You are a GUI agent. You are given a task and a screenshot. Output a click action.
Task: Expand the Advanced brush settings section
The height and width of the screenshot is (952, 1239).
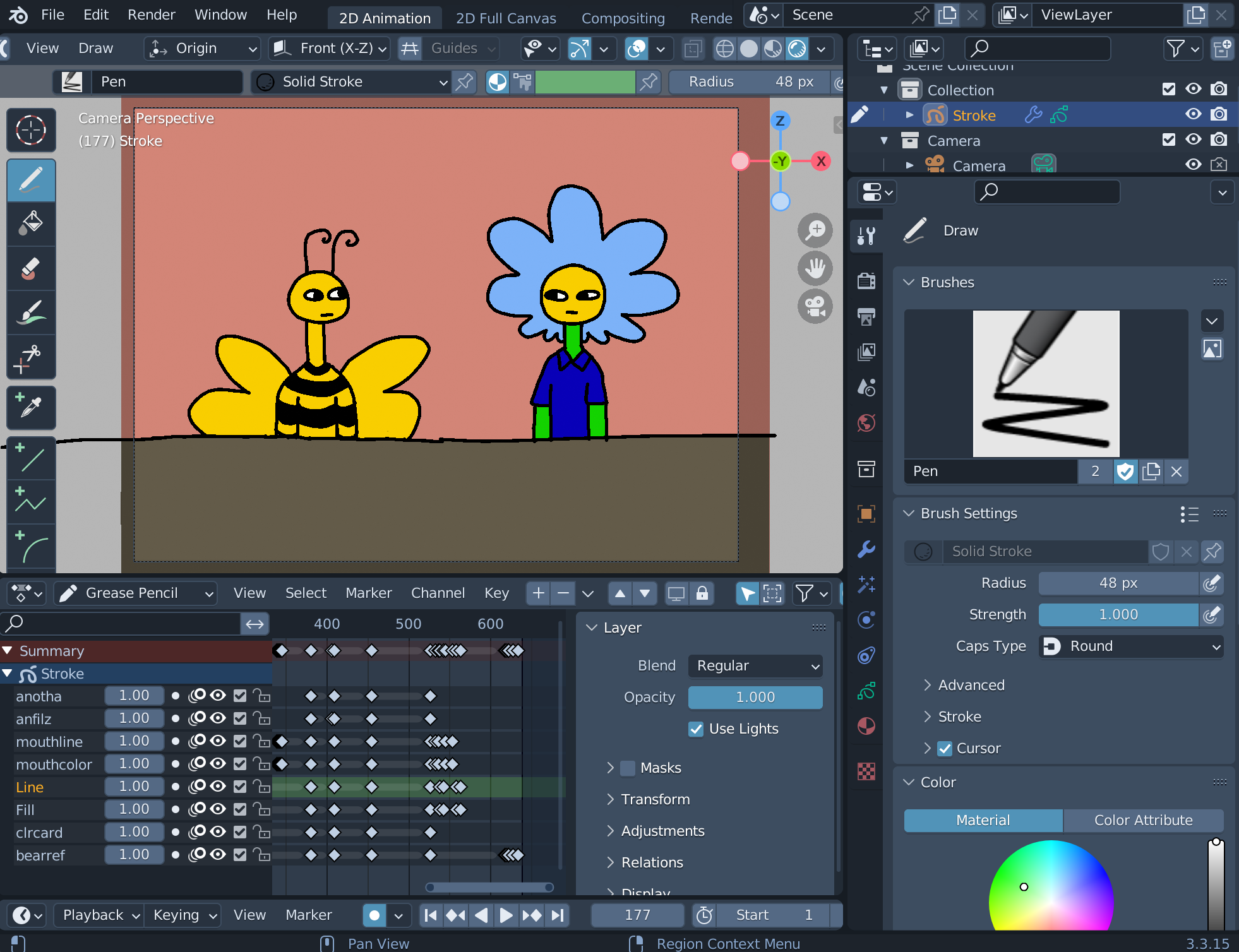point(971,685)
